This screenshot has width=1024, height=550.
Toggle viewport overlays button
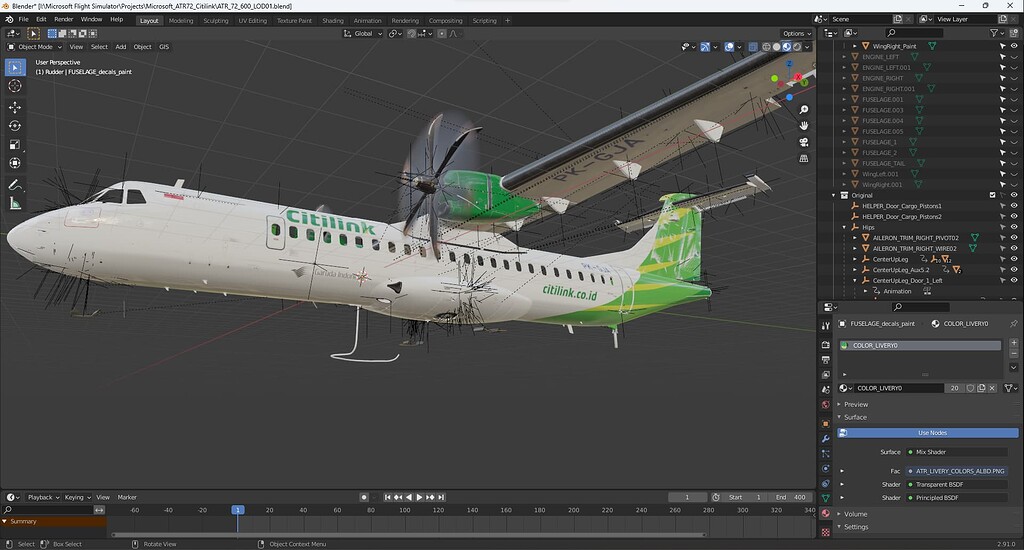coord(729,47)
